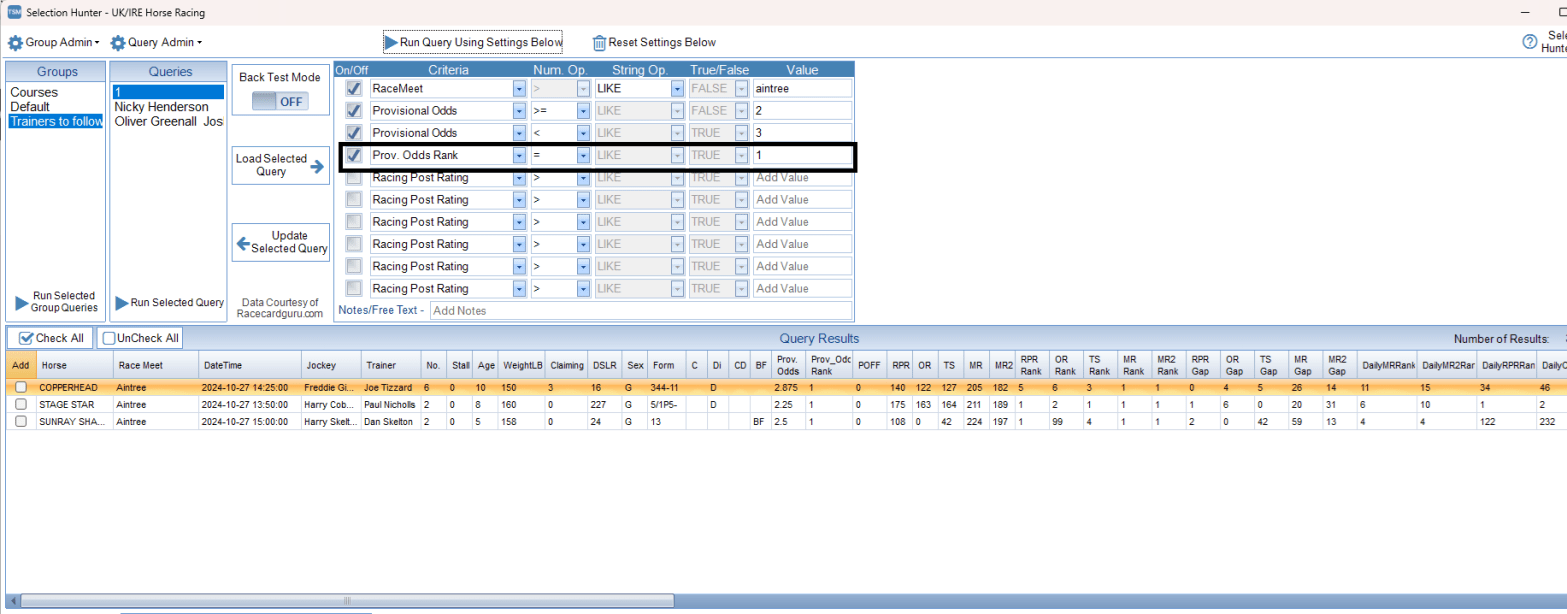Open the Prov. Odds Rank criteria dropdown

point(519,156)
